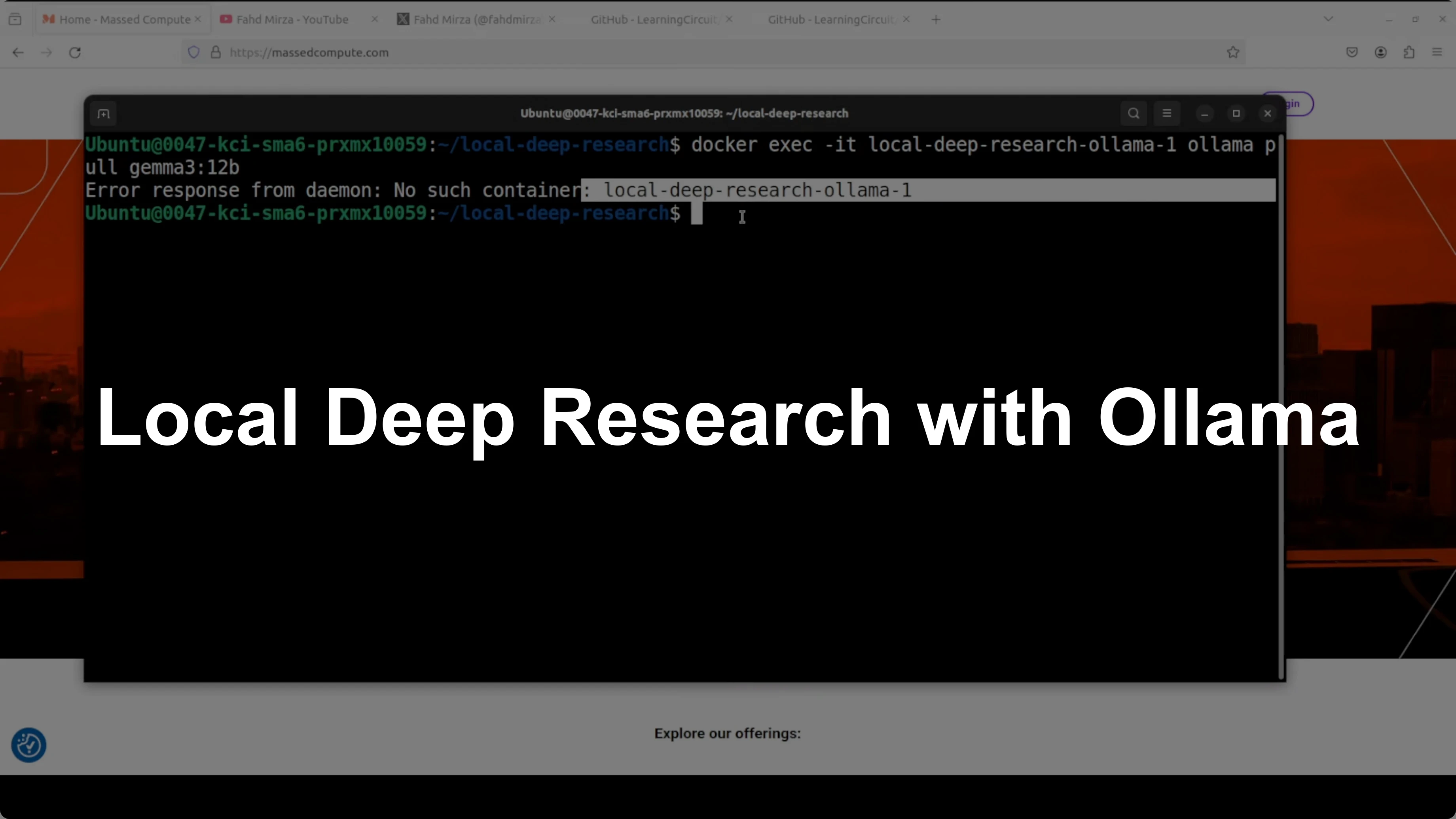The width and height of the screenshot is (1456, 819).
Task: Minimize the terminal window
Action: (x=1204, y=114)
